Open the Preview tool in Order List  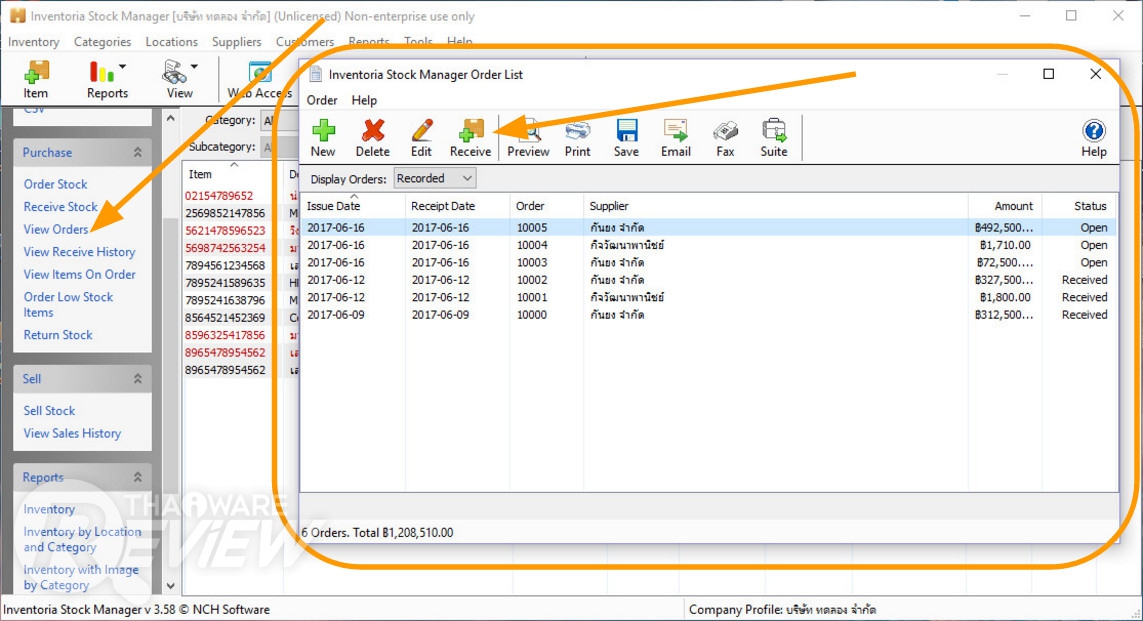pos(528,138)
